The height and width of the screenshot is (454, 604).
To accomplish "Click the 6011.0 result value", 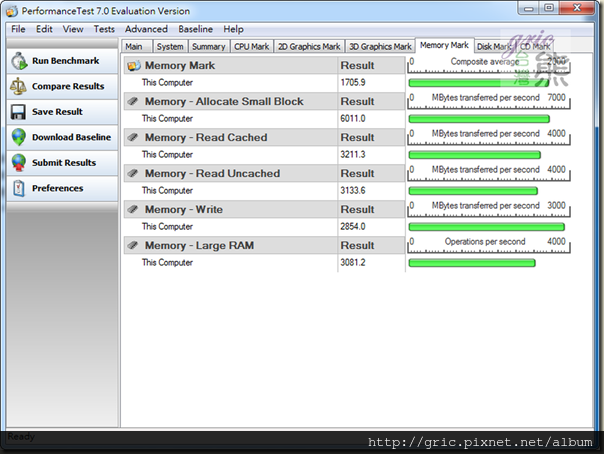I will [x=352, y=119].
